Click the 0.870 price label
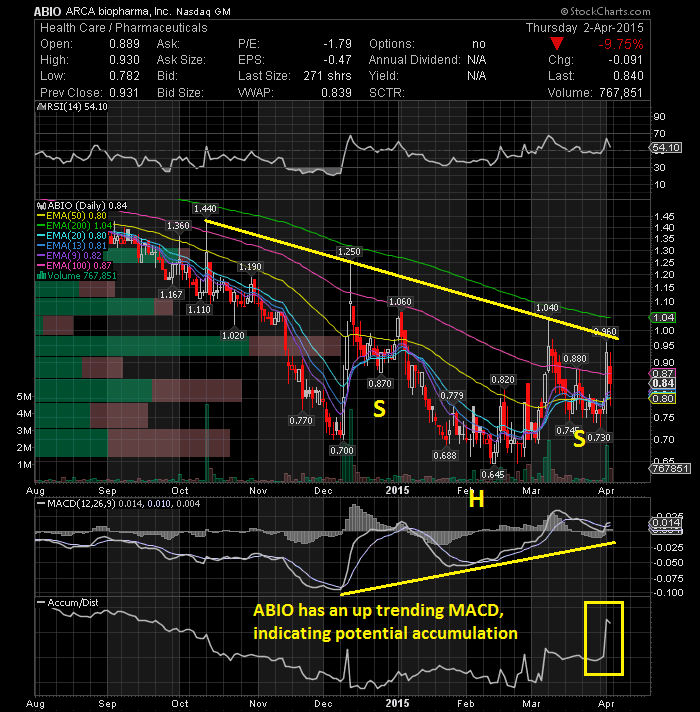This screenshot has height=712, width=700. click(380, 383)
